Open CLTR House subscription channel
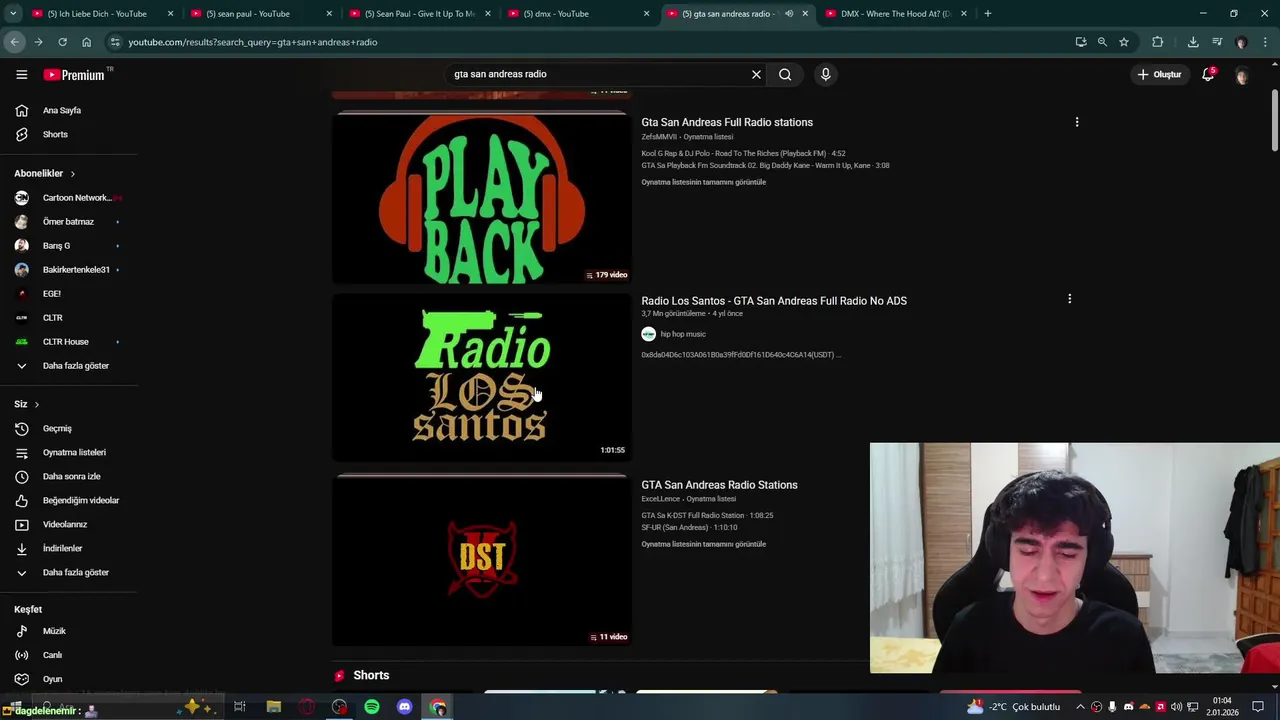This screenshot has height=720, width=1280. click(68, 342)
